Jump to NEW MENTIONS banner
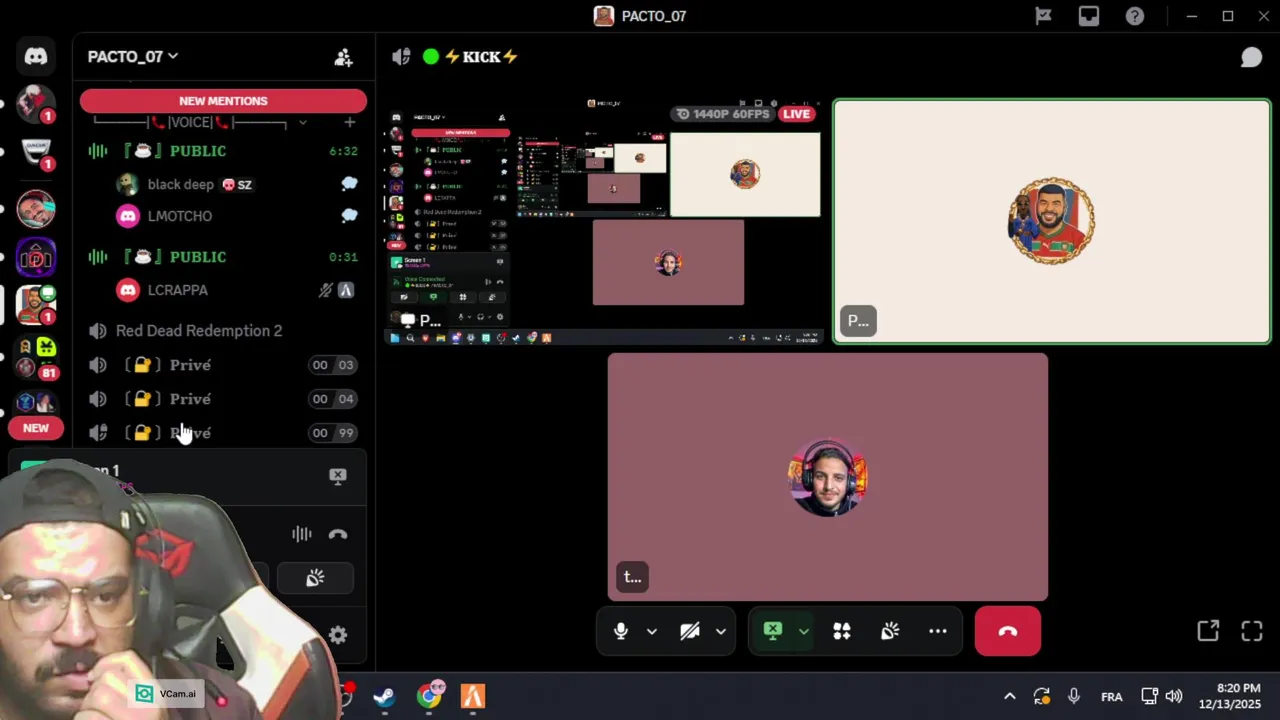The height and width of the screenshot is (720, 1280). pyautogui.click(x=223, y=101)
